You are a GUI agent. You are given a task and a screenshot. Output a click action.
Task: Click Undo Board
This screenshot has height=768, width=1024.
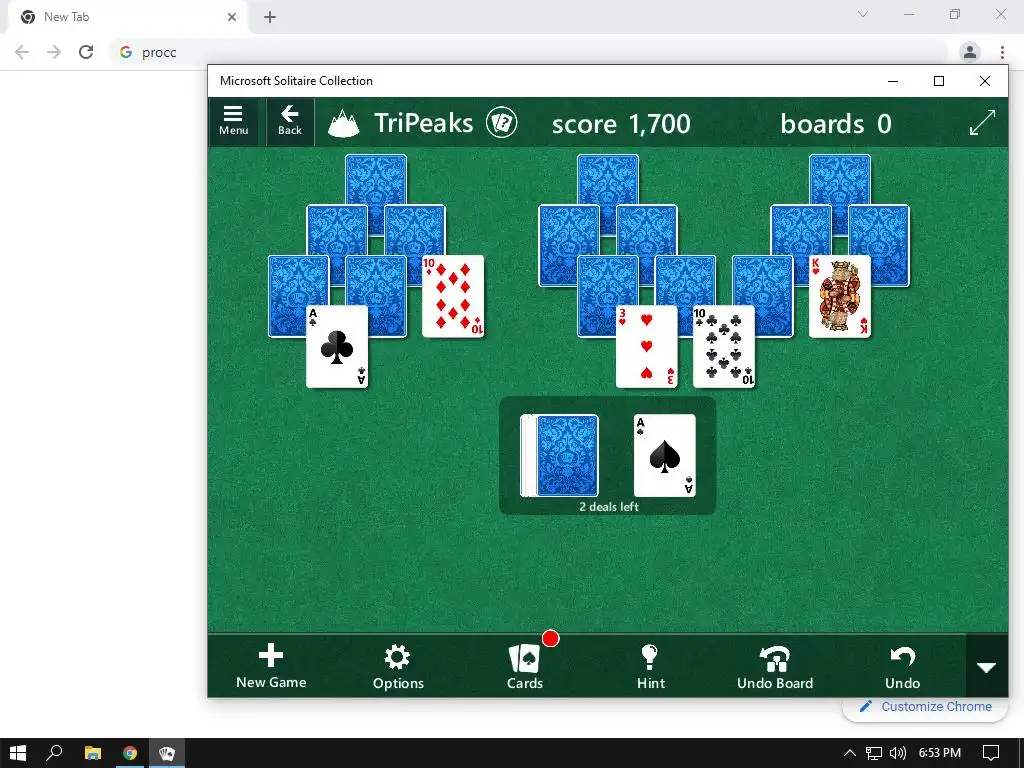pos(775,666)
